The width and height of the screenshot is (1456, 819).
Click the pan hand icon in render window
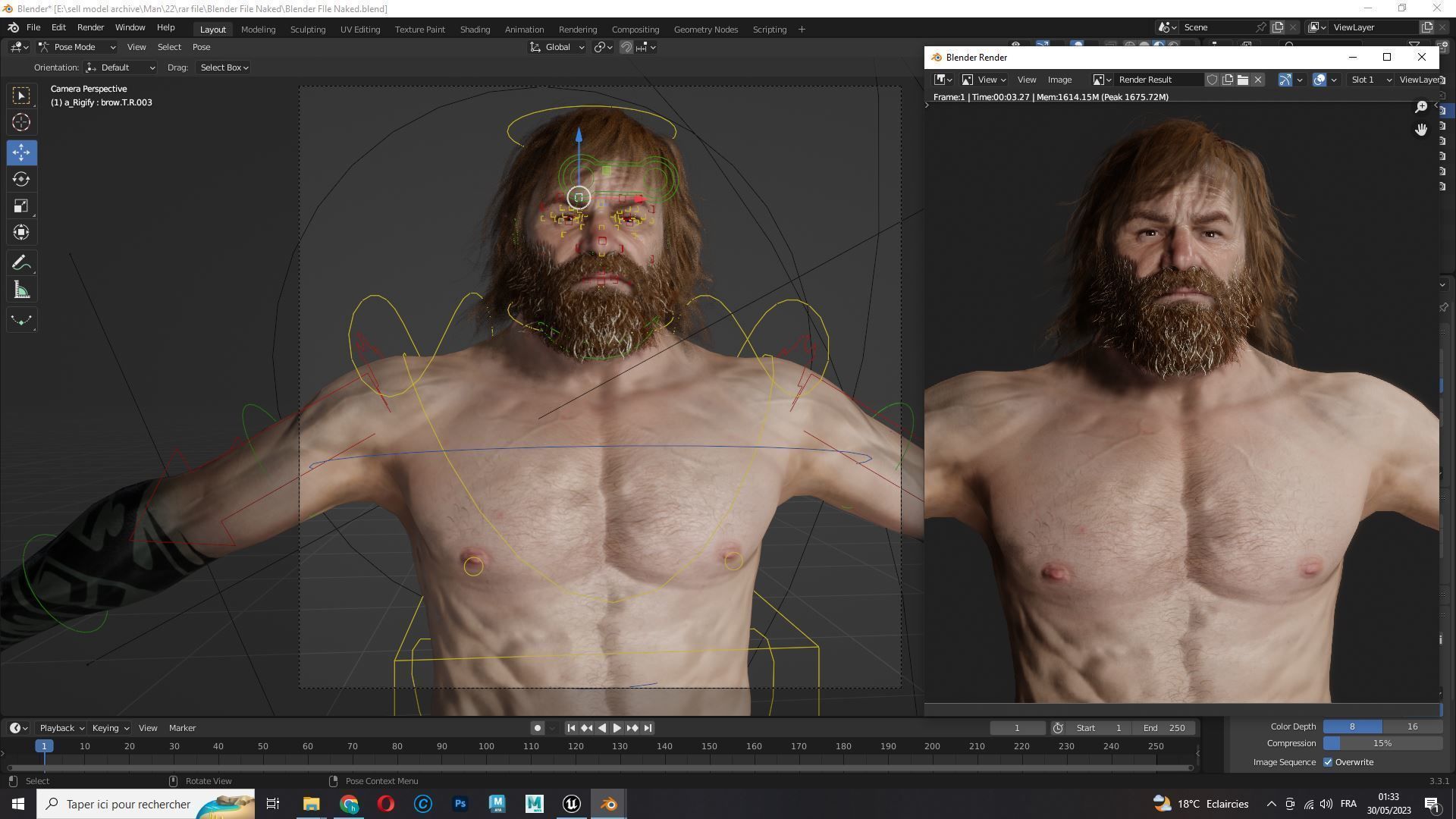click(x=1421, y=130)
